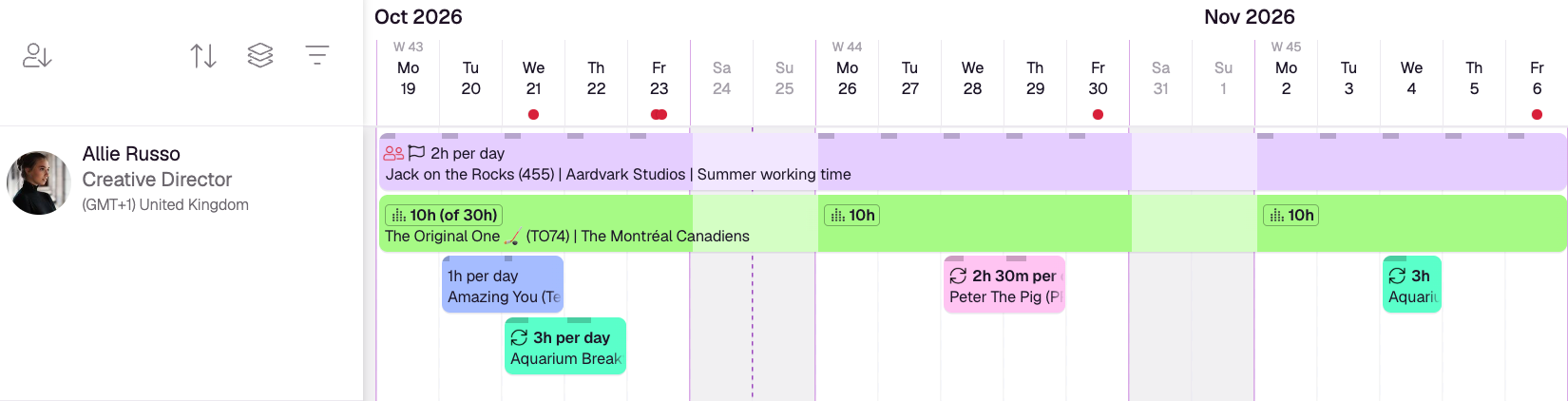Image resolution: width=1568 pixels, height=401 pixels.
Task: Open the sort order arrows icon
Action: (x=203, y=56)
